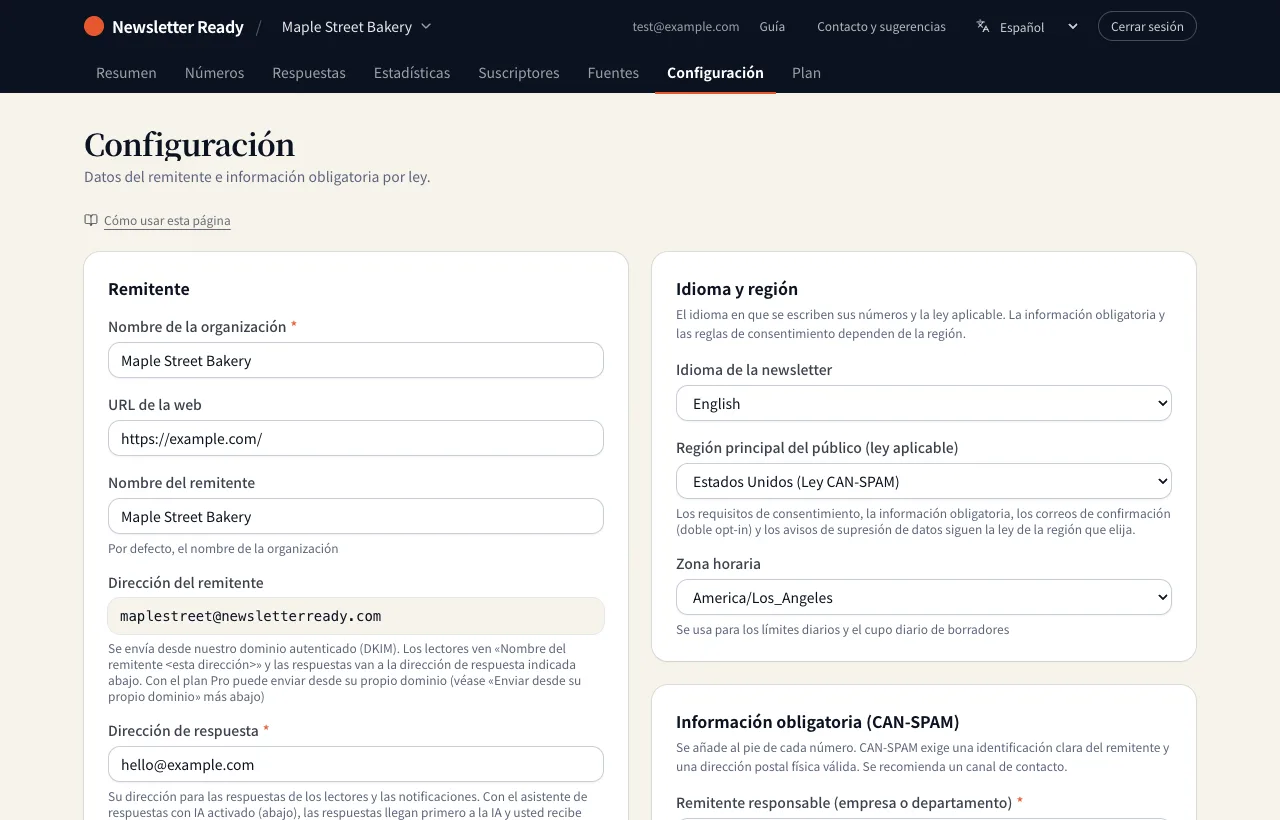1280x820 pixels.
Task: Click the 'Por defecto, el nombre de la organización' hint
Action: click(223, 549)
